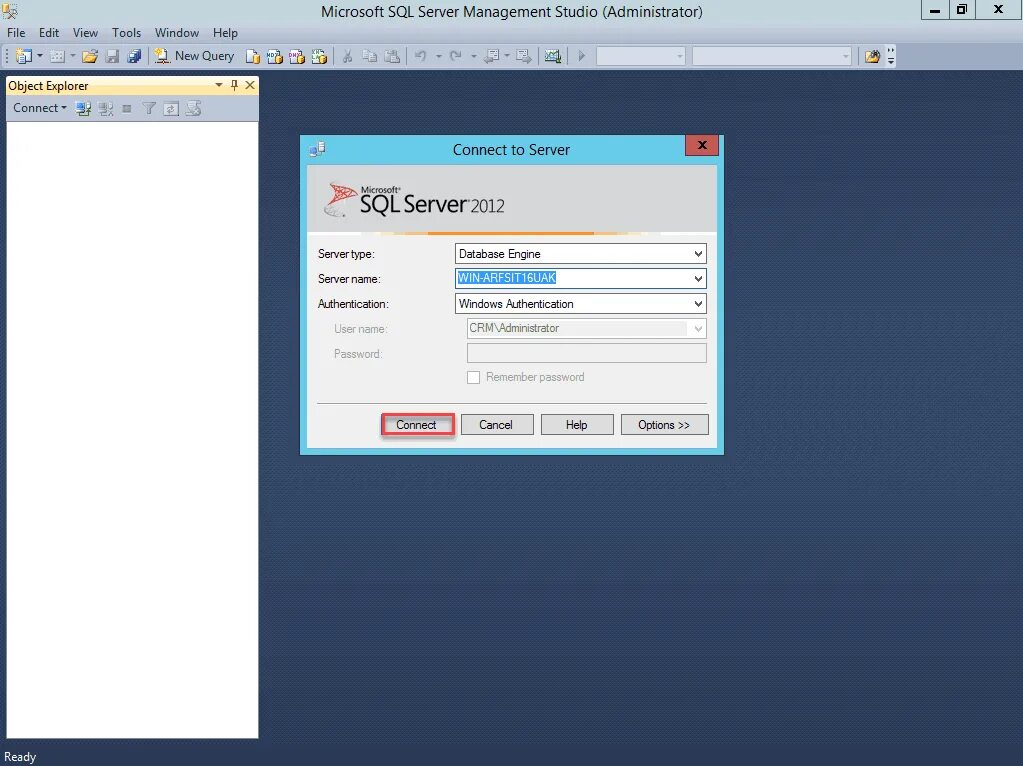Viewport: 1023px width, 766px height.
Task: Click the New Query toolbar button
Action: (x=194, y=56)
